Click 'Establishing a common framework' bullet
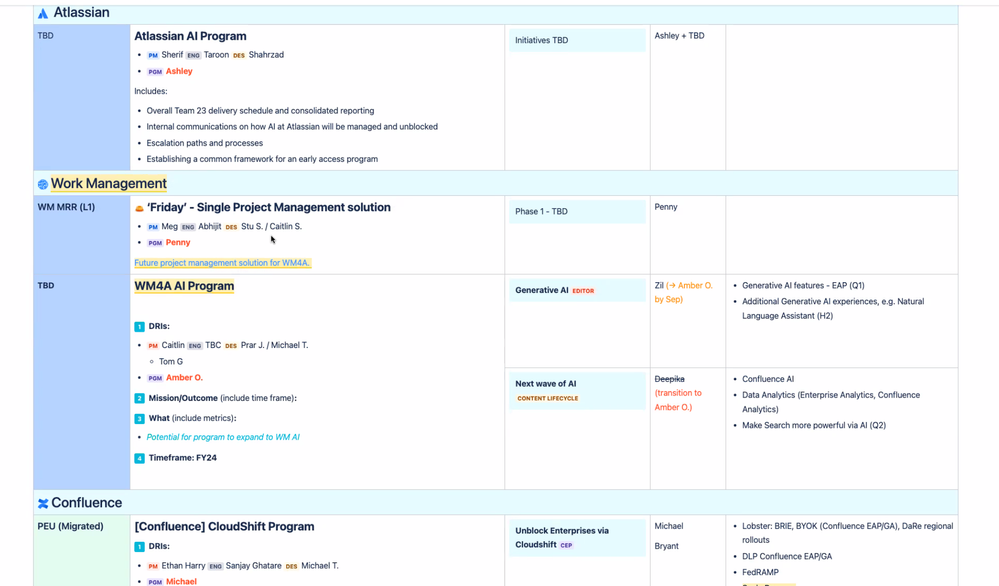The width and height of the screenshot is (999, 586). [x=262, y=159]
